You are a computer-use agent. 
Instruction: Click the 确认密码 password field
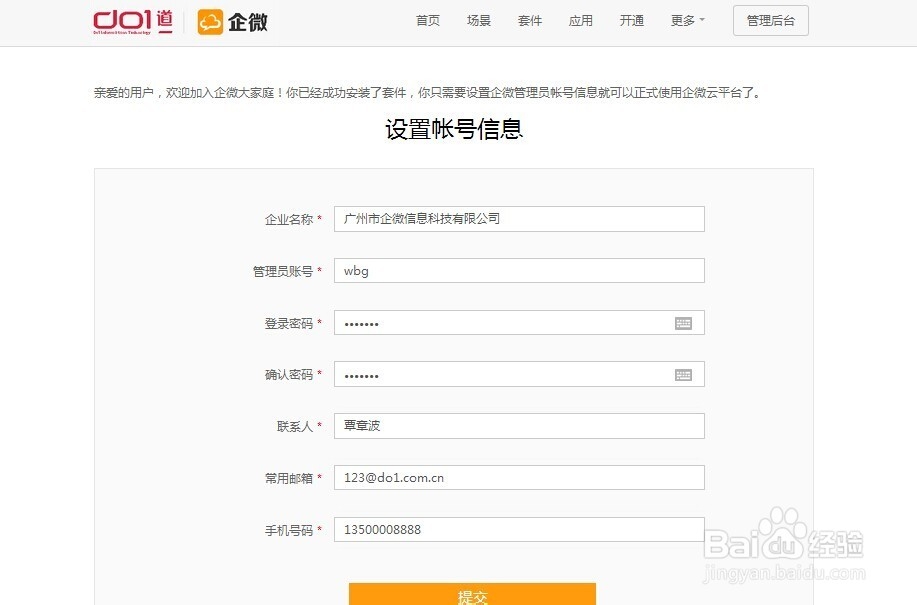500,374
